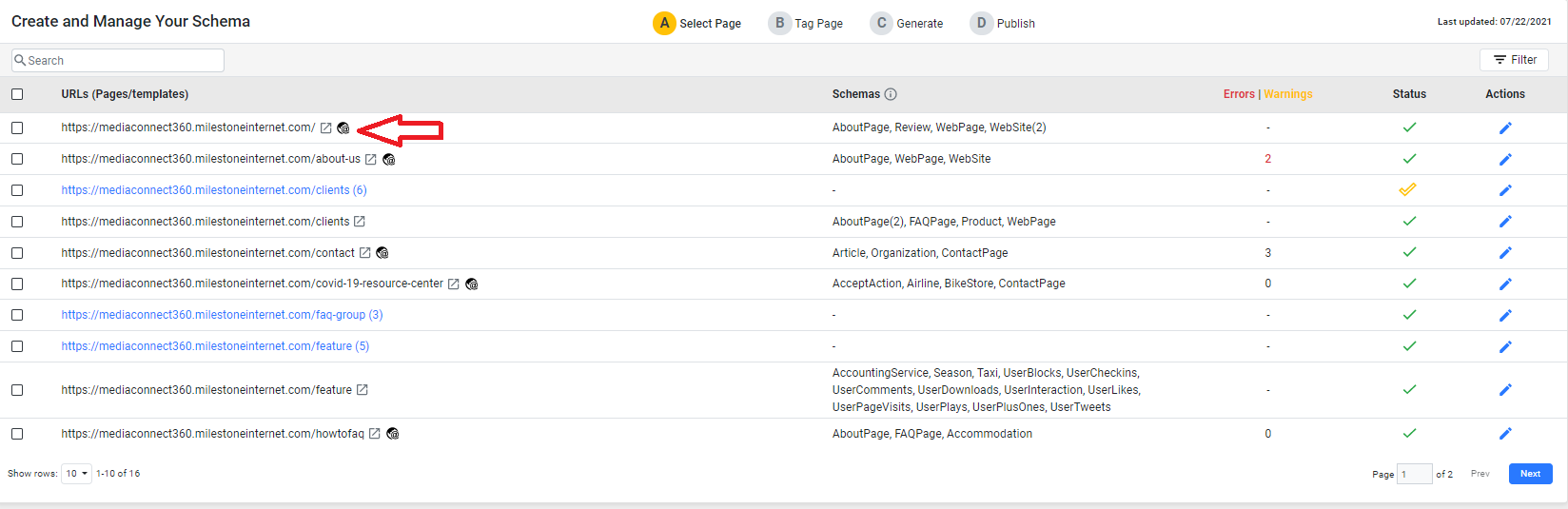Click the Page number input field
This screenshot has height=509, width=1568.
point(1415,474)
